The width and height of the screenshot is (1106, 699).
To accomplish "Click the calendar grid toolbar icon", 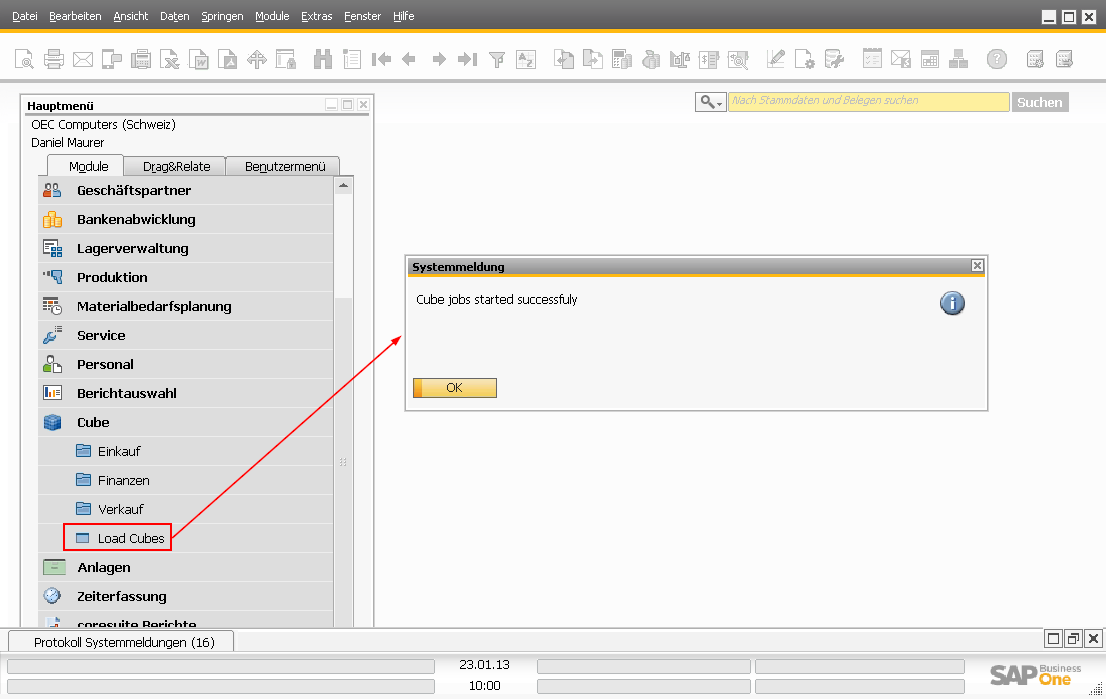I will (930, 59).
